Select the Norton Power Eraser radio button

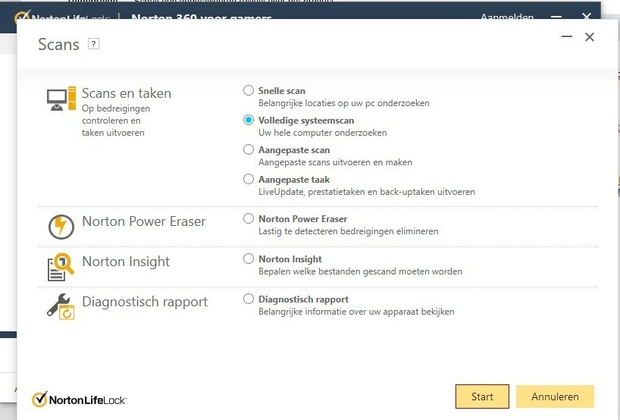coord(249,218)
